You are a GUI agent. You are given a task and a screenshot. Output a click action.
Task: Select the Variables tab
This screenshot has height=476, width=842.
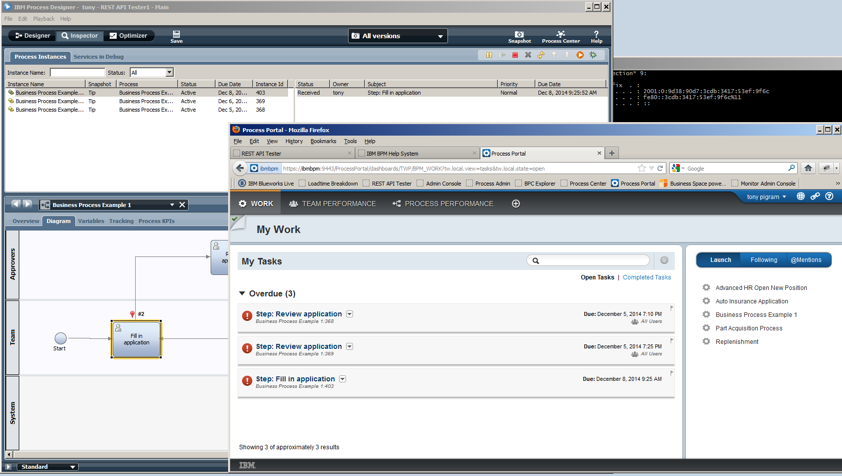pyautogui.click(x=91, y=221)
